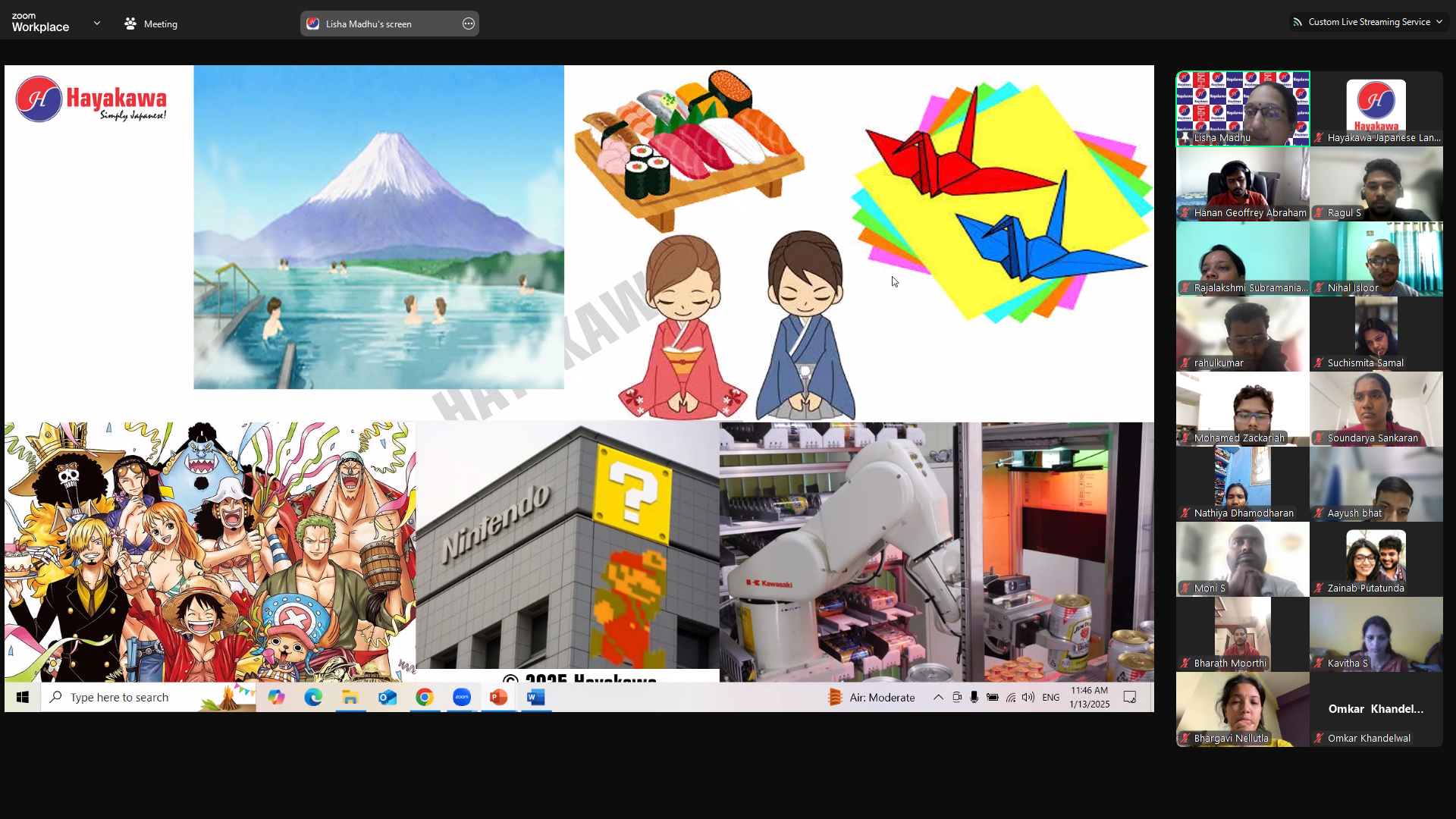This screenshot has width=1456, height=819.
Task: Click the Meet Now tray icon
Action: (x=957, y=697)
